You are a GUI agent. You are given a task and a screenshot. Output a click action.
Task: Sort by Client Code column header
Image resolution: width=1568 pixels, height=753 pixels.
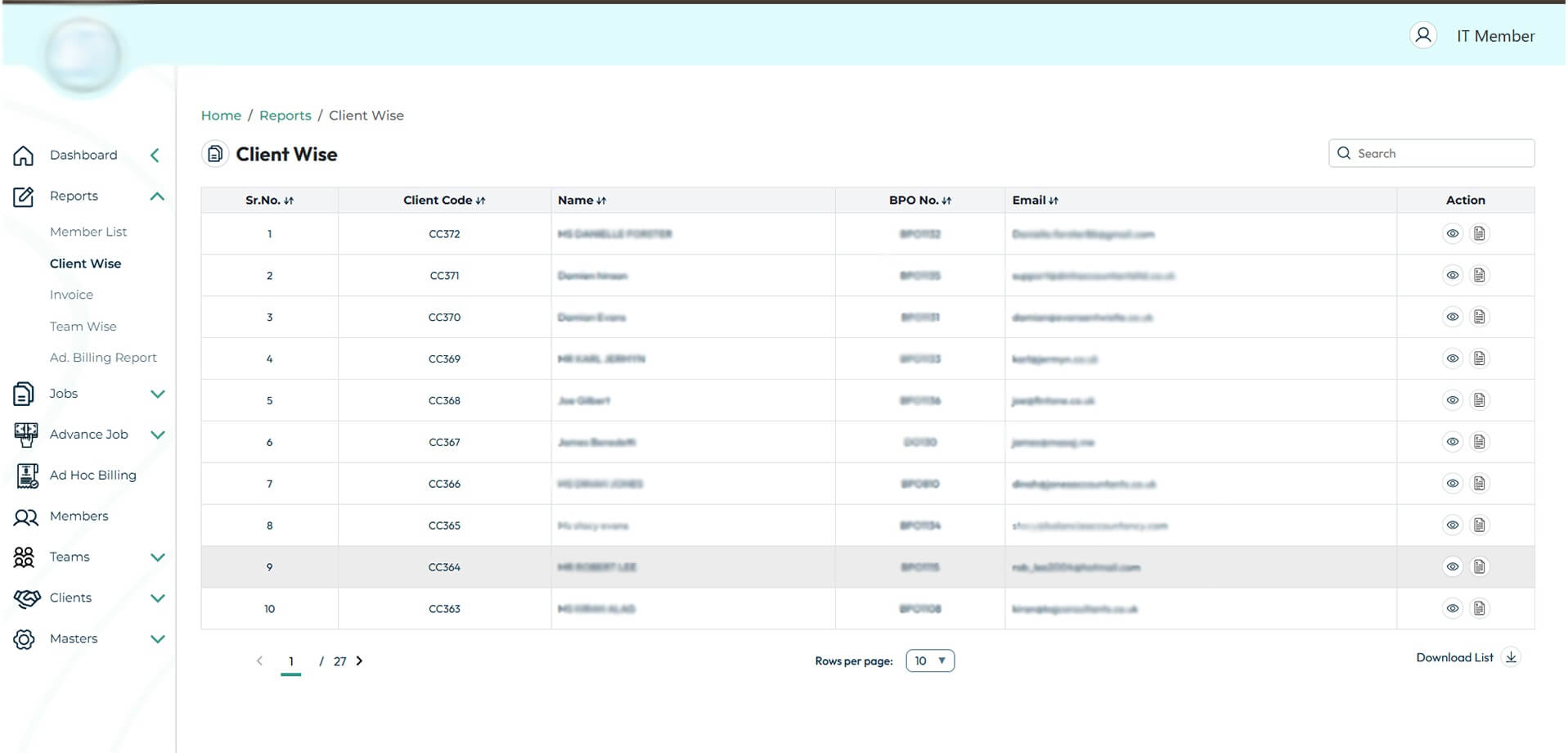point(444,200)
